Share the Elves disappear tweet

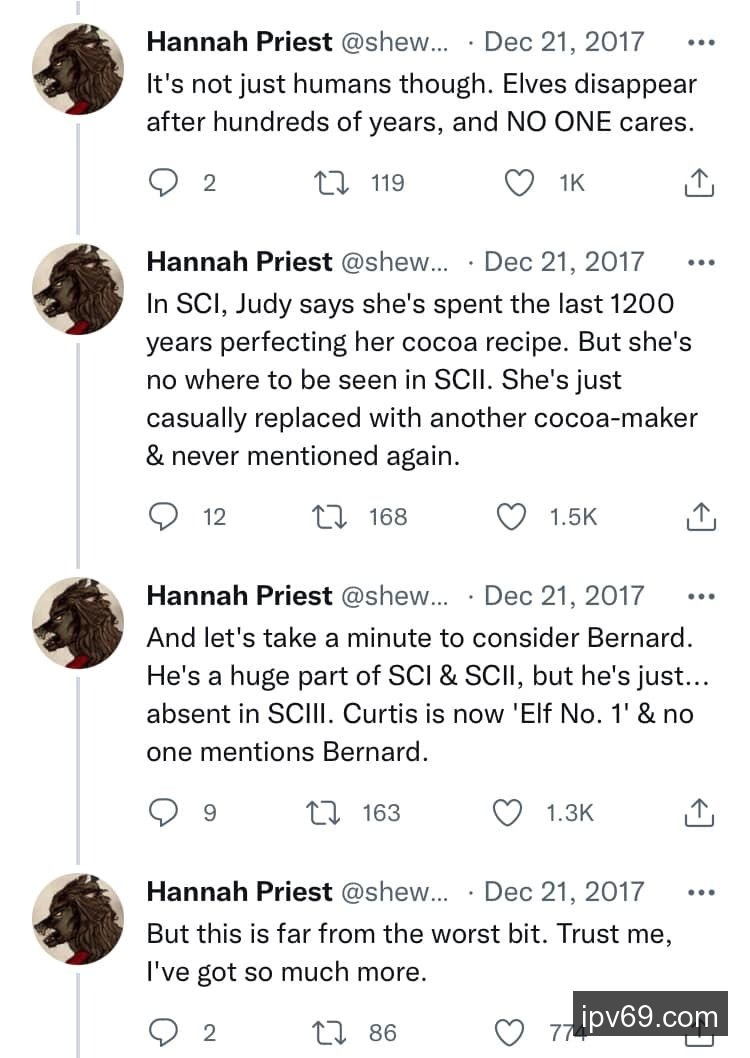pos(699,182)
